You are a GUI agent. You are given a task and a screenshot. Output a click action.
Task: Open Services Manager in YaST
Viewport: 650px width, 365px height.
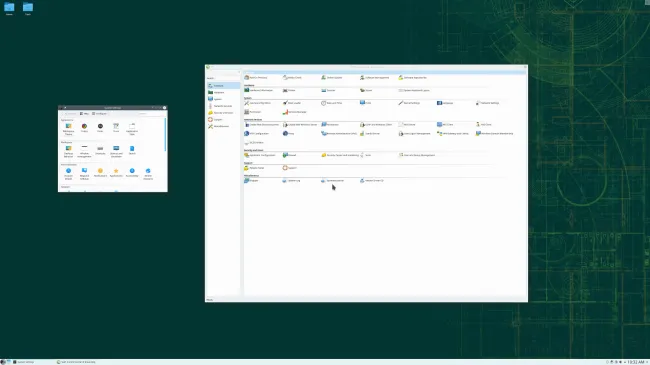click(x=295, y=112)
